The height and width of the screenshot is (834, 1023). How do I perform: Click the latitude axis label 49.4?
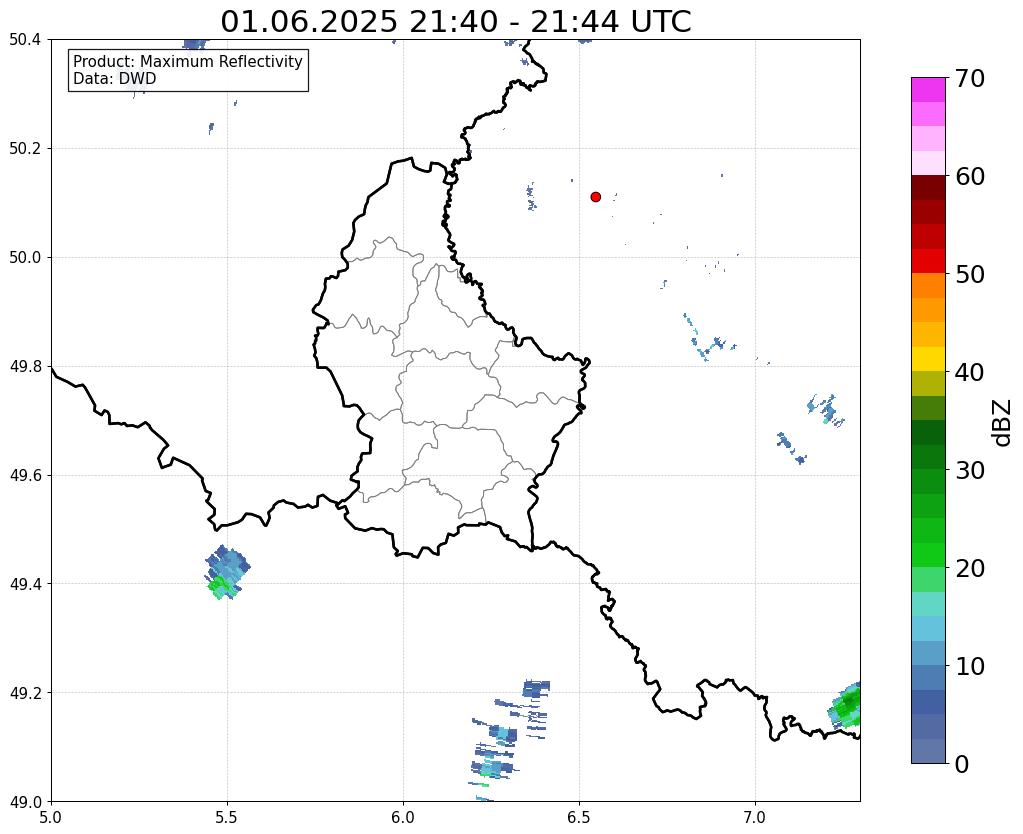tap(25, 584)
